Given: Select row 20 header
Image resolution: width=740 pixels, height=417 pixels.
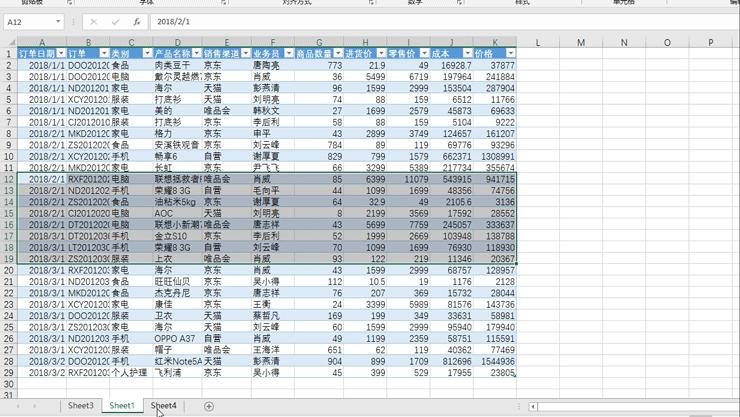Looking at the screenshot, I should 8,270.
